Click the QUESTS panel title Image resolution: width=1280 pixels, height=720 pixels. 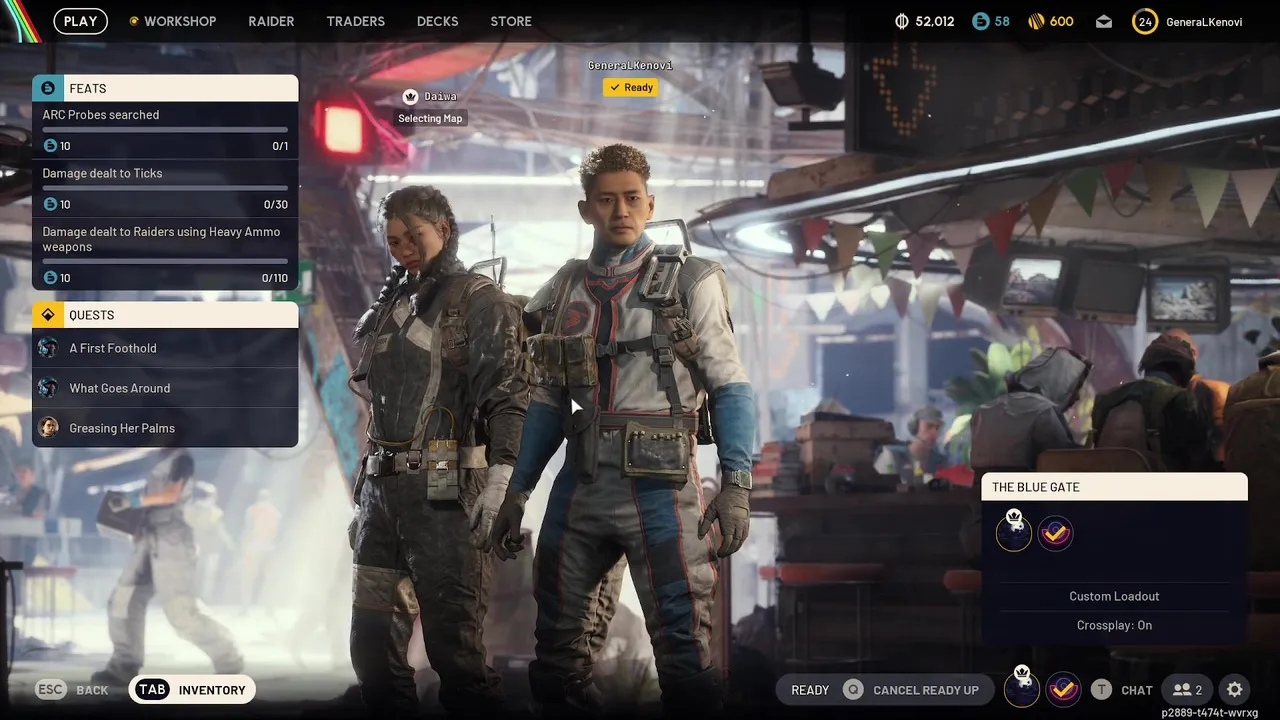pos(91,315)
